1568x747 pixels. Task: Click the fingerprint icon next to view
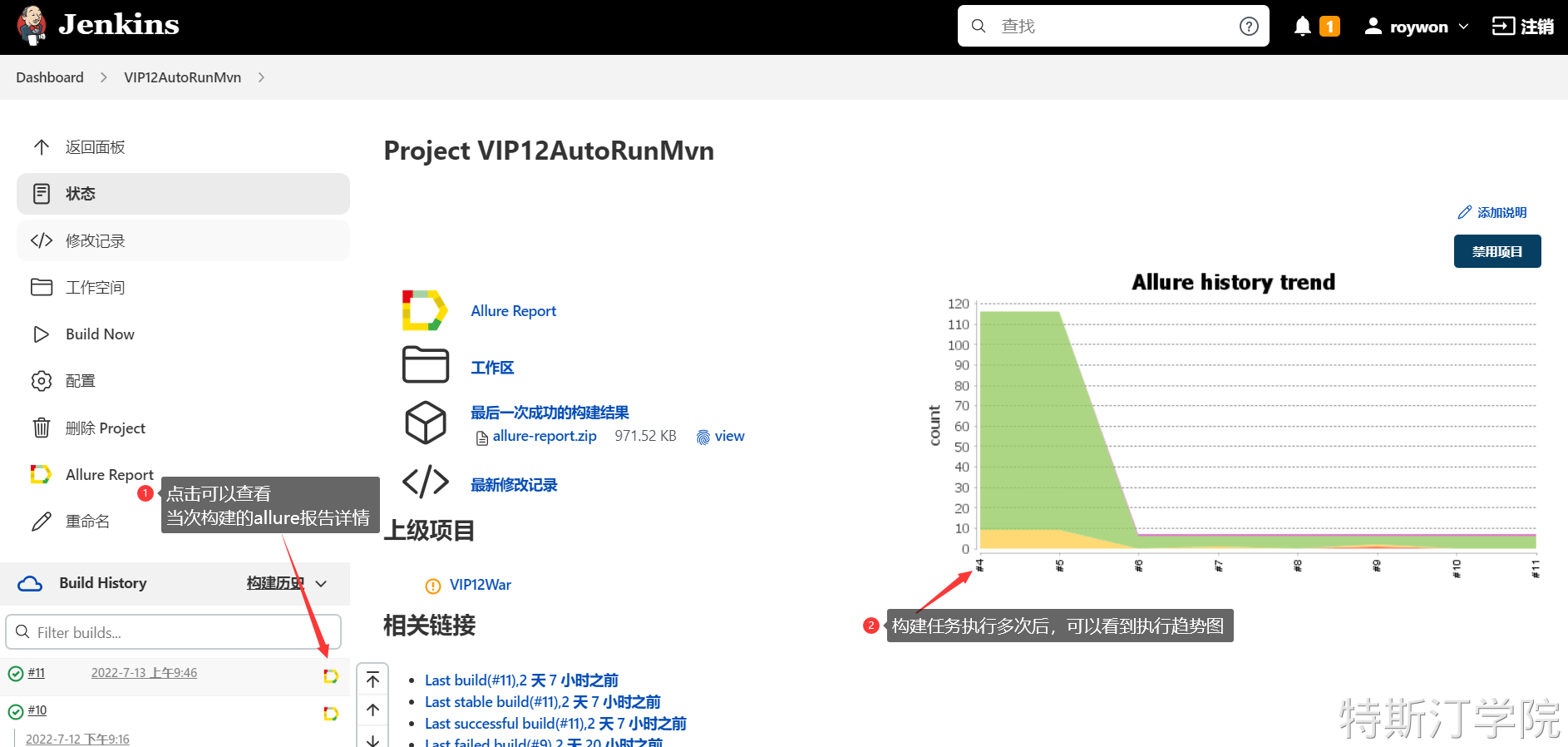coord(703,437)
